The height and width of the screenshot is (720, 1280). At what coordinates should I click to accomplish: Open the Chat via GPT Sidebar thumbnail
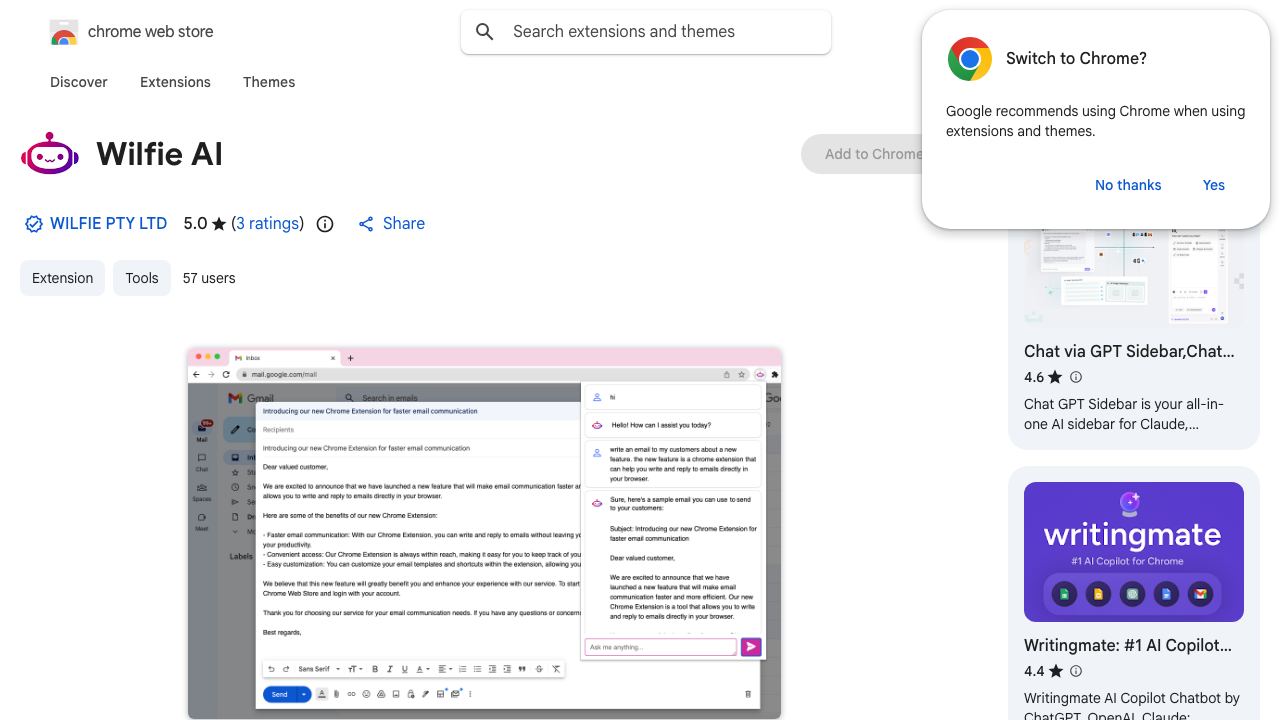[1134, 276]
